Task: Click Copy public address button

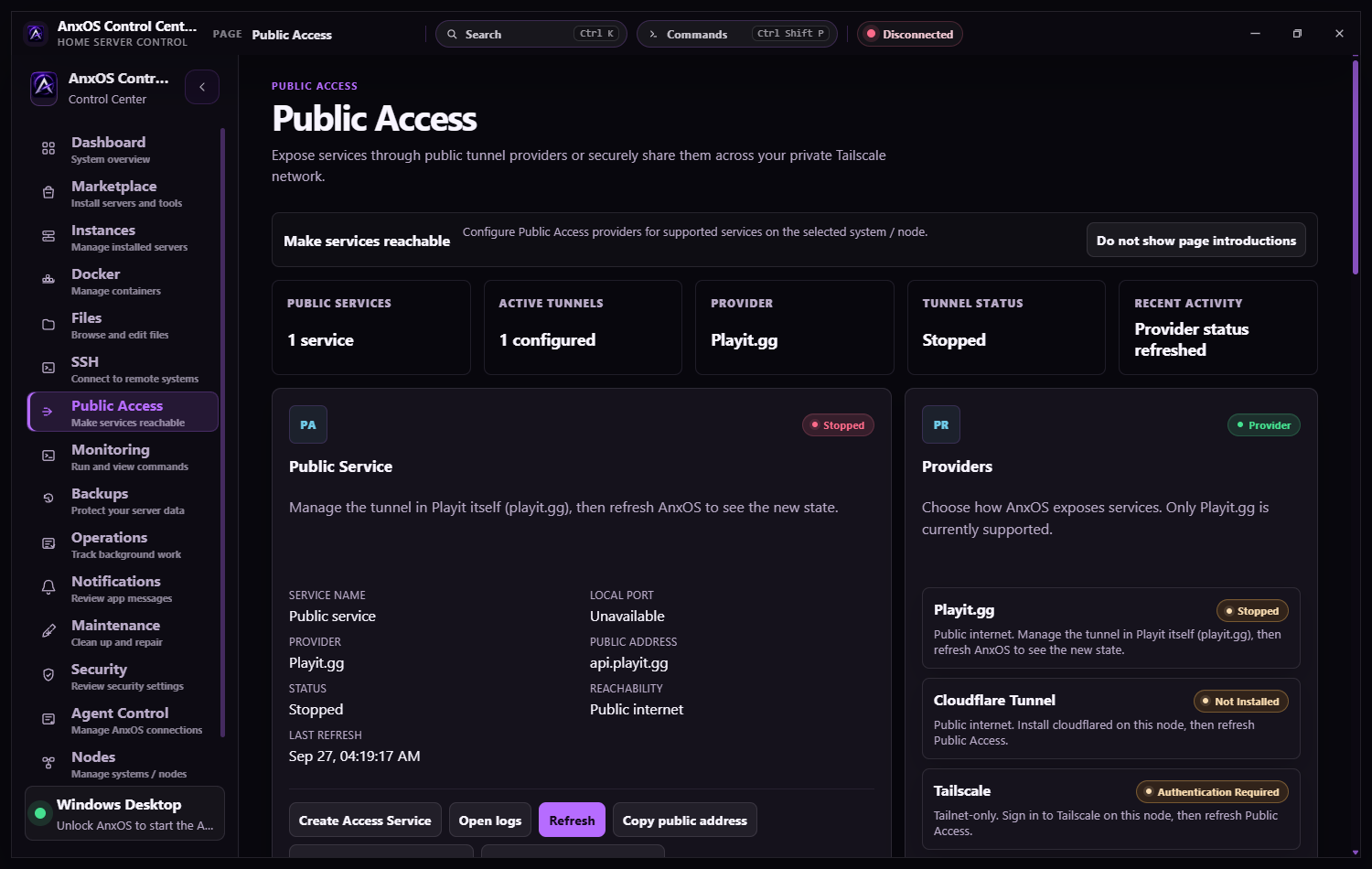Action: [685, 821]
